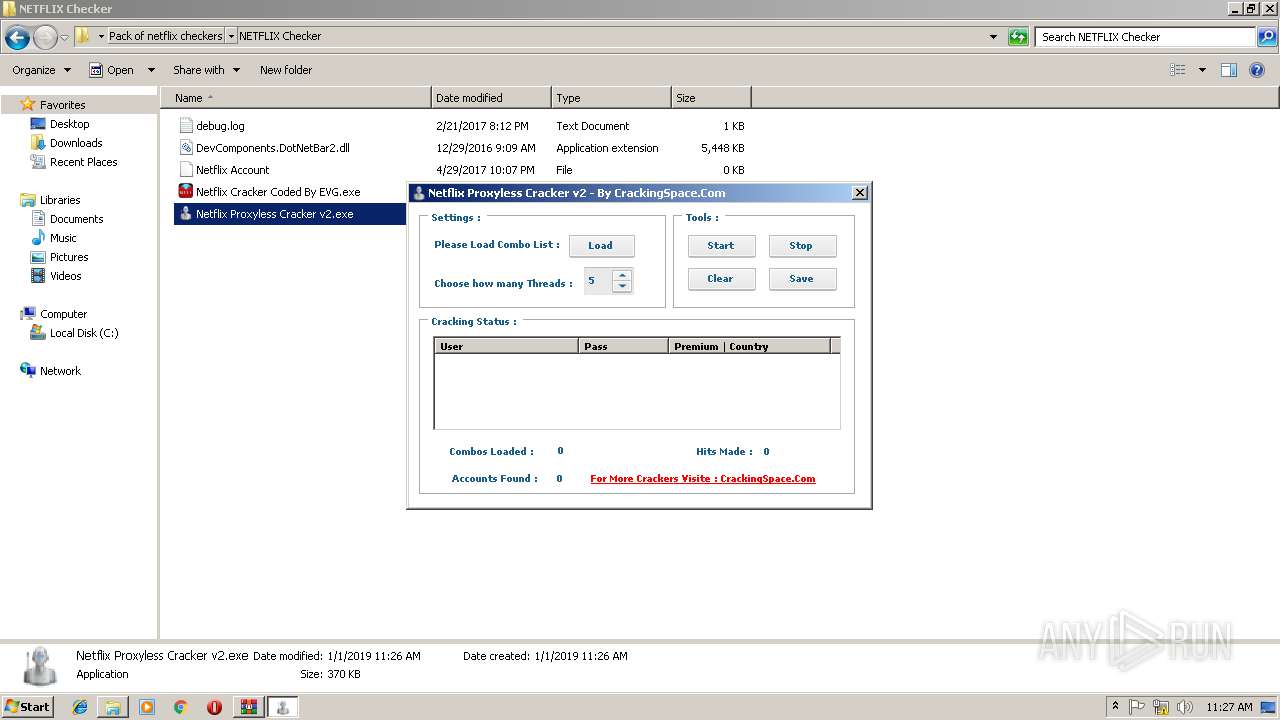Open the CrackingSpace.Com visit link
Viewport: 1280px width, 720px height.
pyautogui.click(x=703, y=478)
